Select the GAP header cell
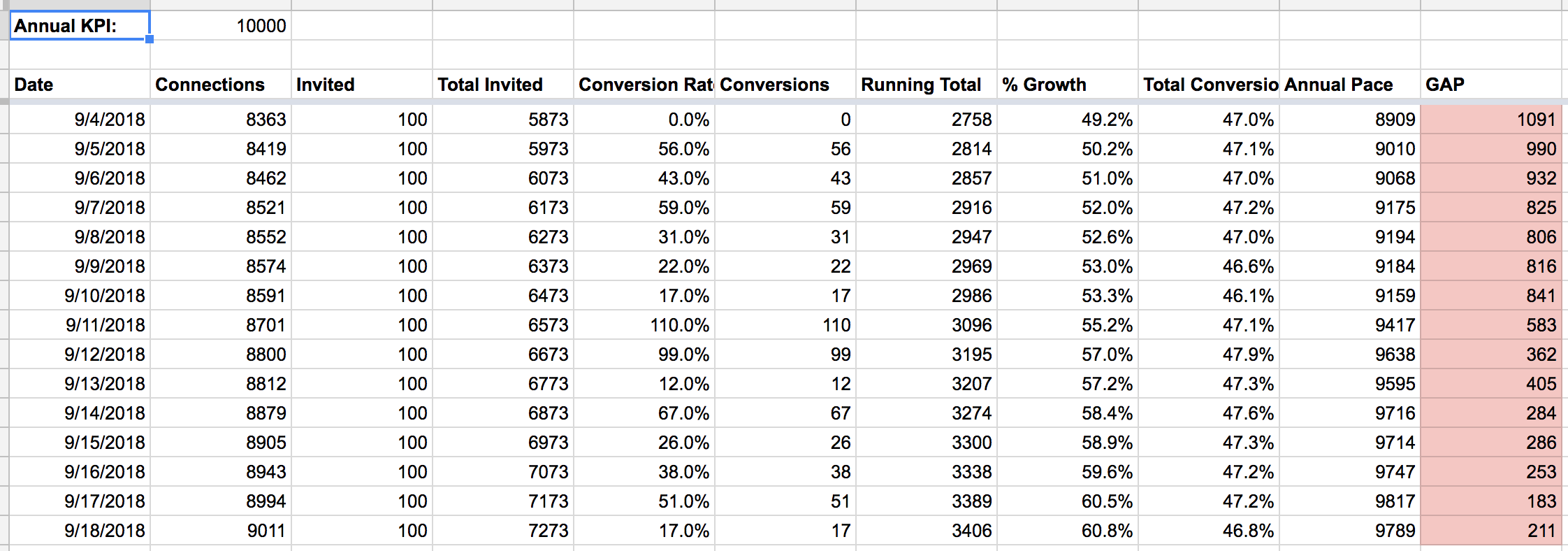1568x551 pixels. click(x=1491, y=84)
